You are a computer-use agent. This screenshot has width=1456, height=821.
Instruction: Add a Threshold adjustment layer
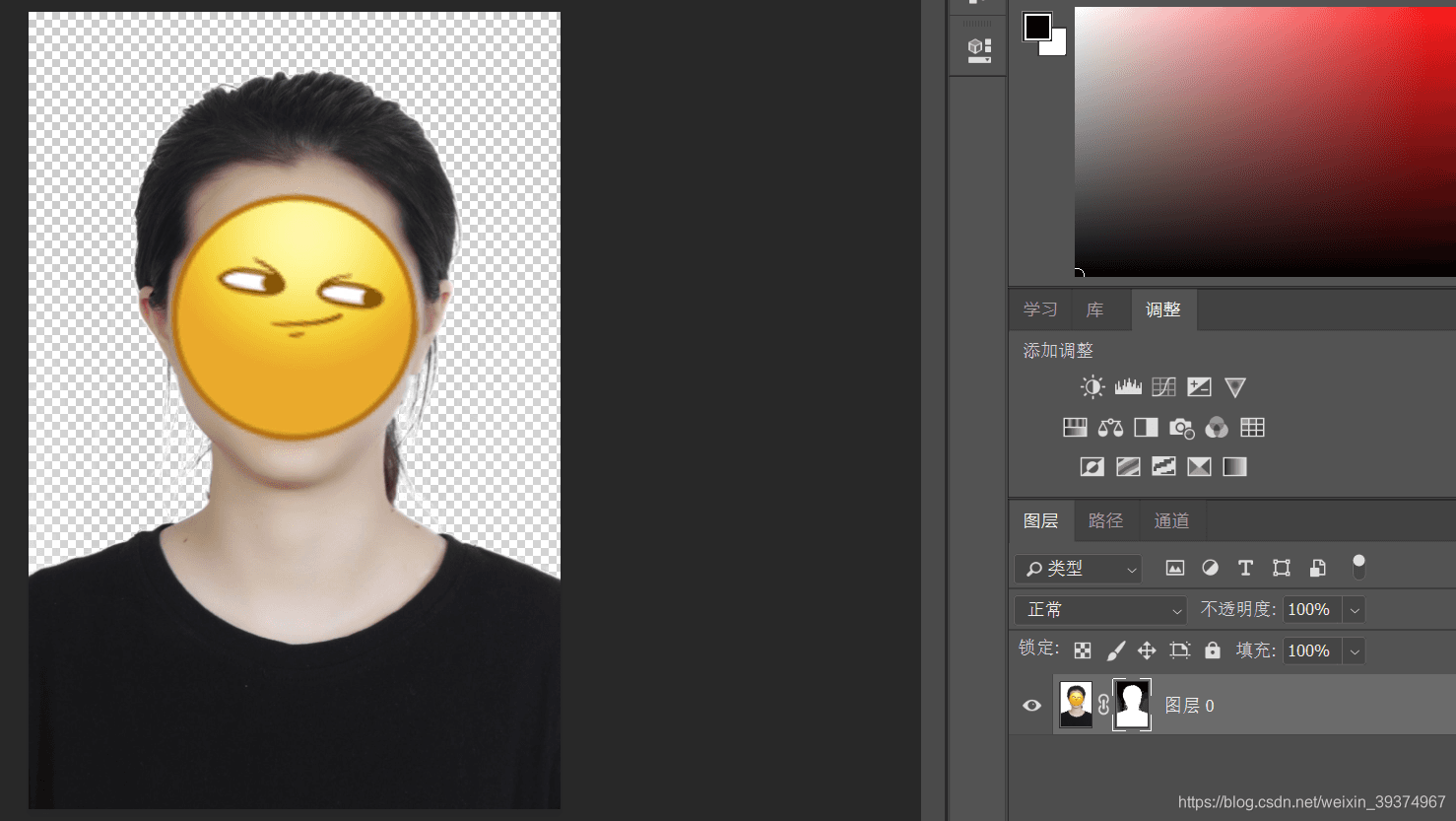pyautogui.click(x=1163, y=467)
